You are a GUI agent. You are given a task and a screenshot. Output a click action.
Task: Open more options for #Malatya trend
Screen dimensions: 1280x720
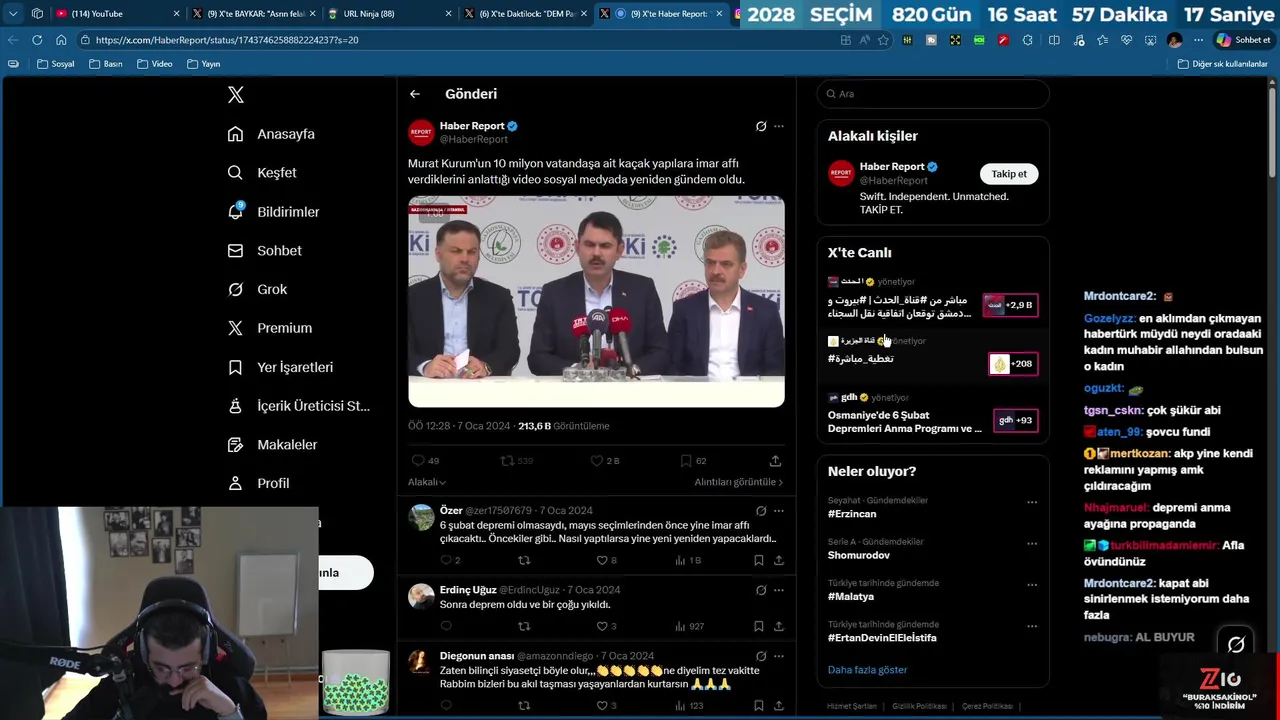coord(1032,585)
